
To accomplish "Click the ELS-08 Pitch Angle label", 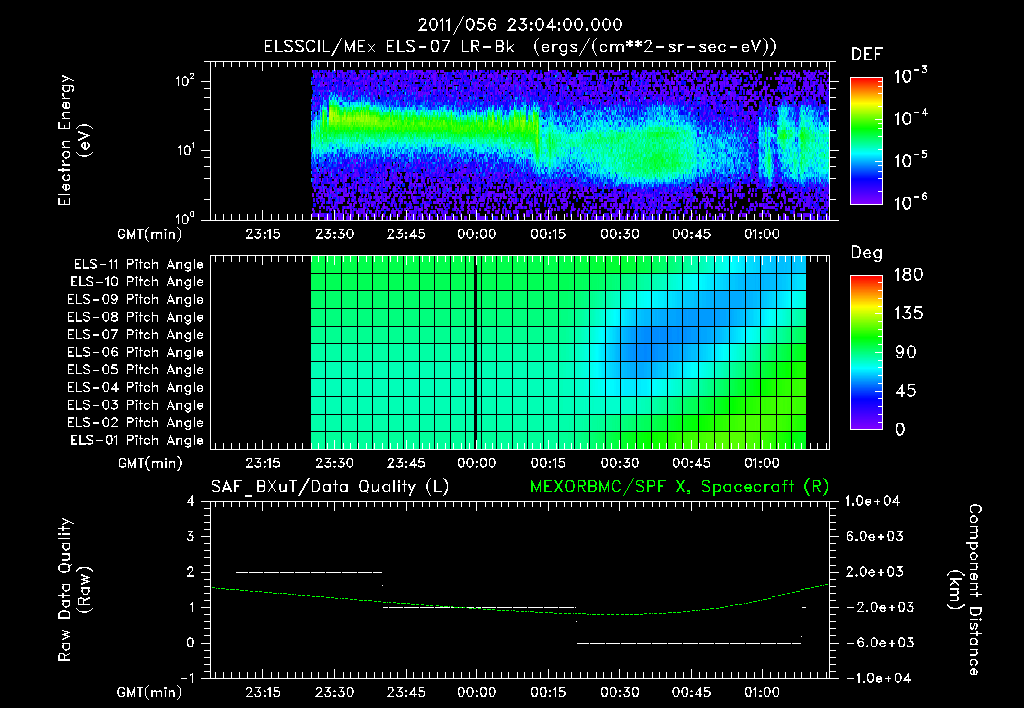I will coord(136,317).
